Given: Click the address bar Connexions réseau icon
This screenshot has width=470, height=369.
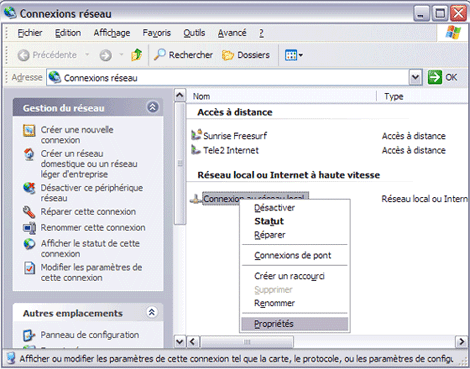Looking at the screenshot, I should (55, 77).
